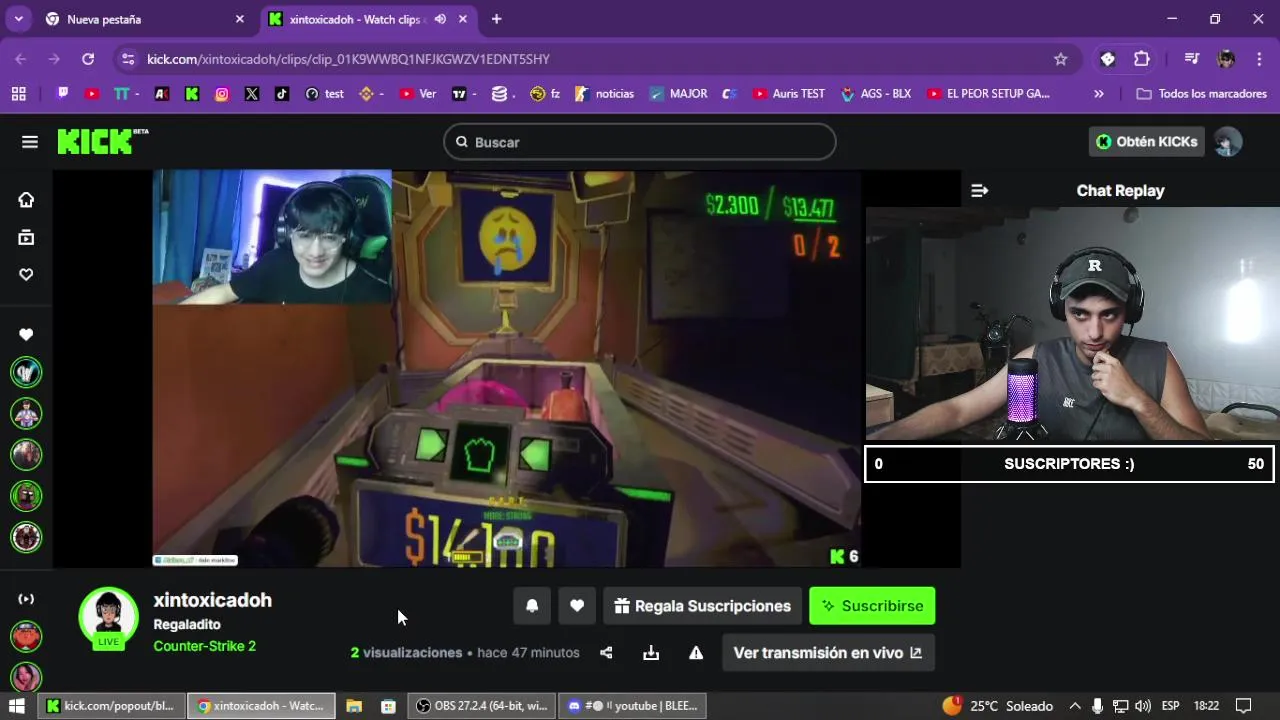Open File Explorer from the taskbar
Image resolution: width=1280 pixels, height=720 pixels.
354,706
